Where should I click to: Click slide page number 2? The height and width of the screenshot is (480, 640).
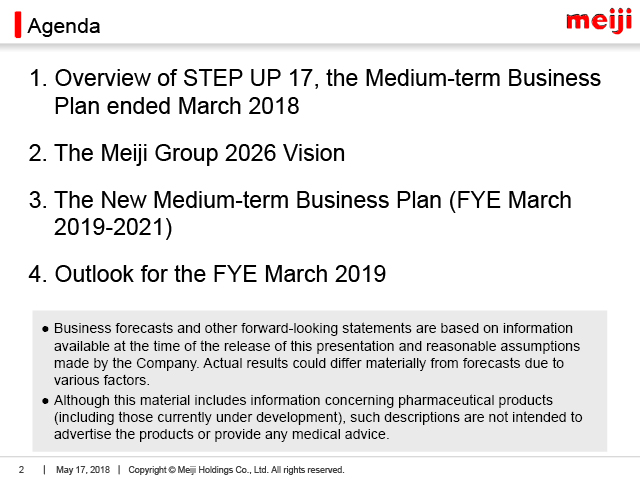pyautogui.click(x=22, y=470)
